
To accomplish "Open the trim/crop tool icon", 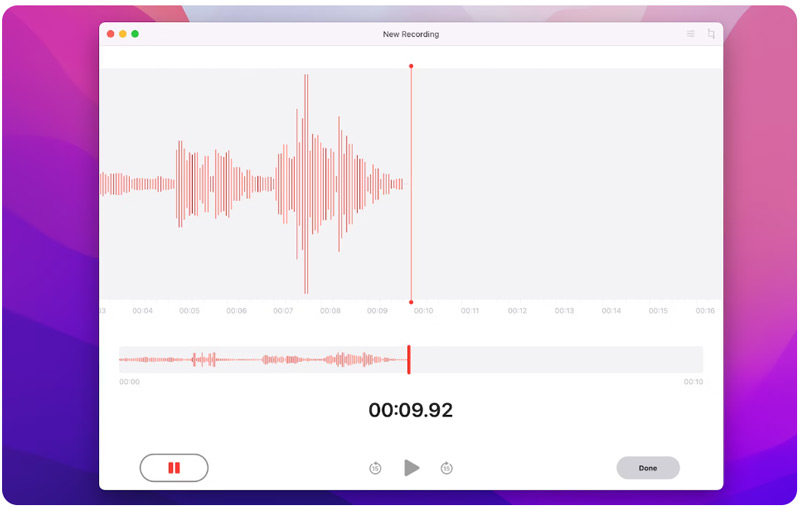I will click(711, 34).
